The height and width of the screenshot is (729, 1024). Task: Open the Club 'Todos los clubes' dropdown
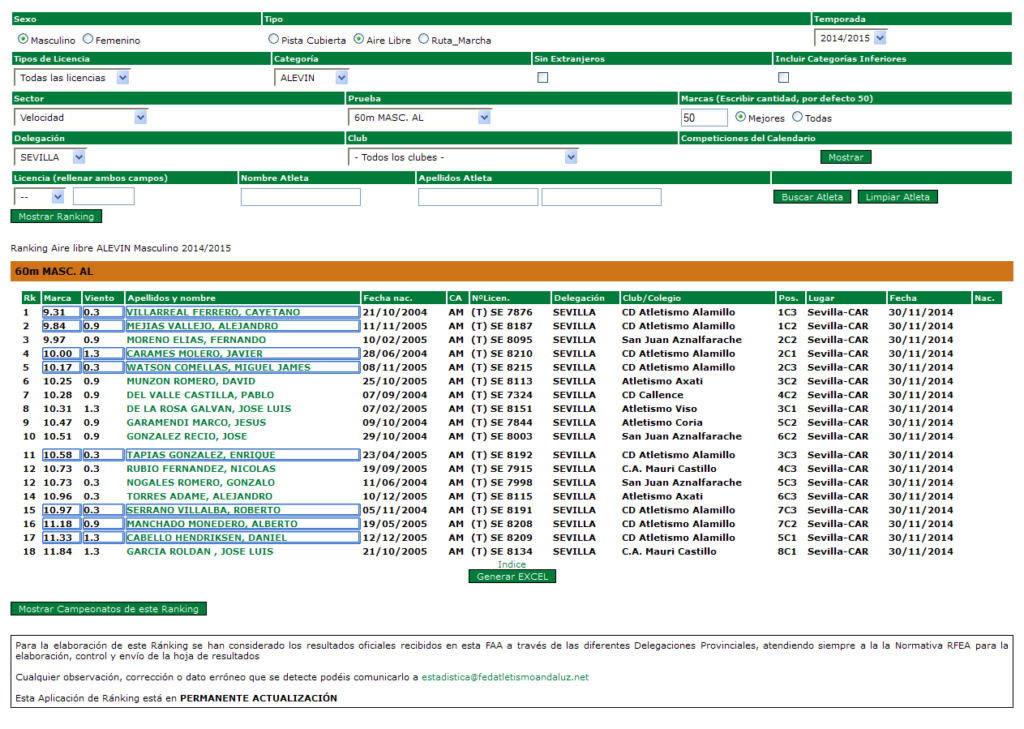(463, 157)
